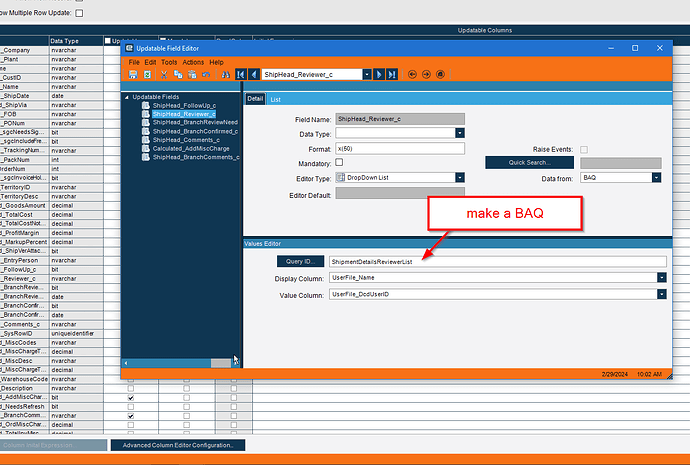Click the Paste icon in toolbar
Viewport: 690px width, 465px height.
click(x=192, y=74)
